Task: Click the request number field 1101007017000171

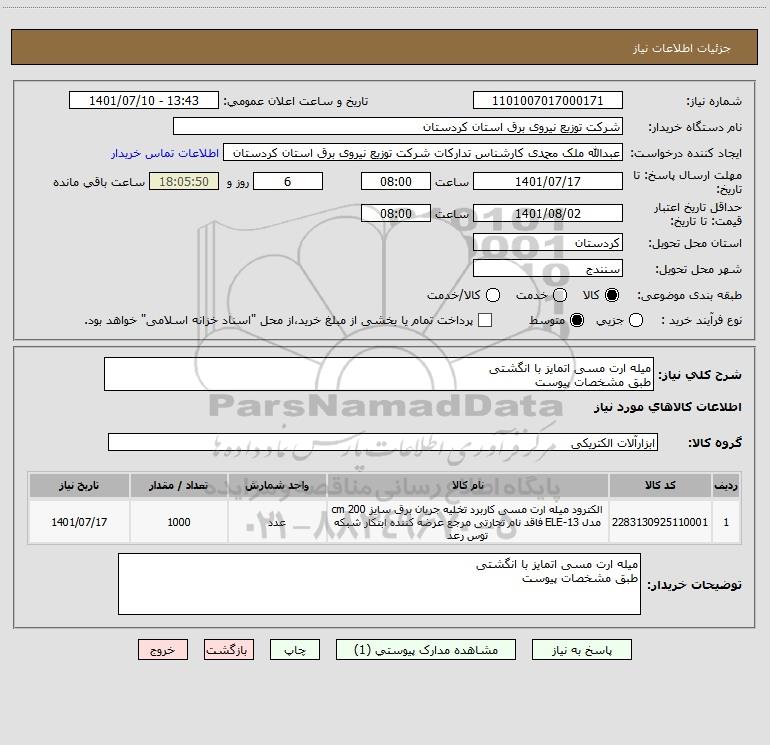Action: (548, 100)
